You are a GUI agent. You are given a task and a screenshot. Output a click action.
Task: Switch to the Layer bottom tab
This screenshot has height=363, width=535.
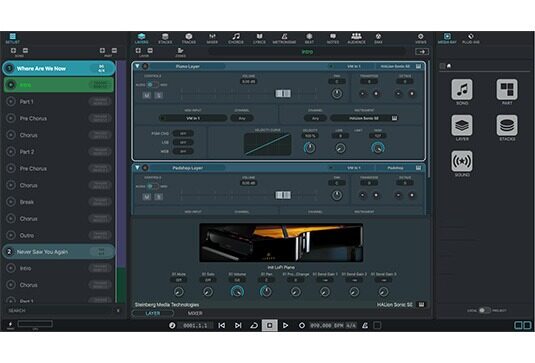(153, 313)
